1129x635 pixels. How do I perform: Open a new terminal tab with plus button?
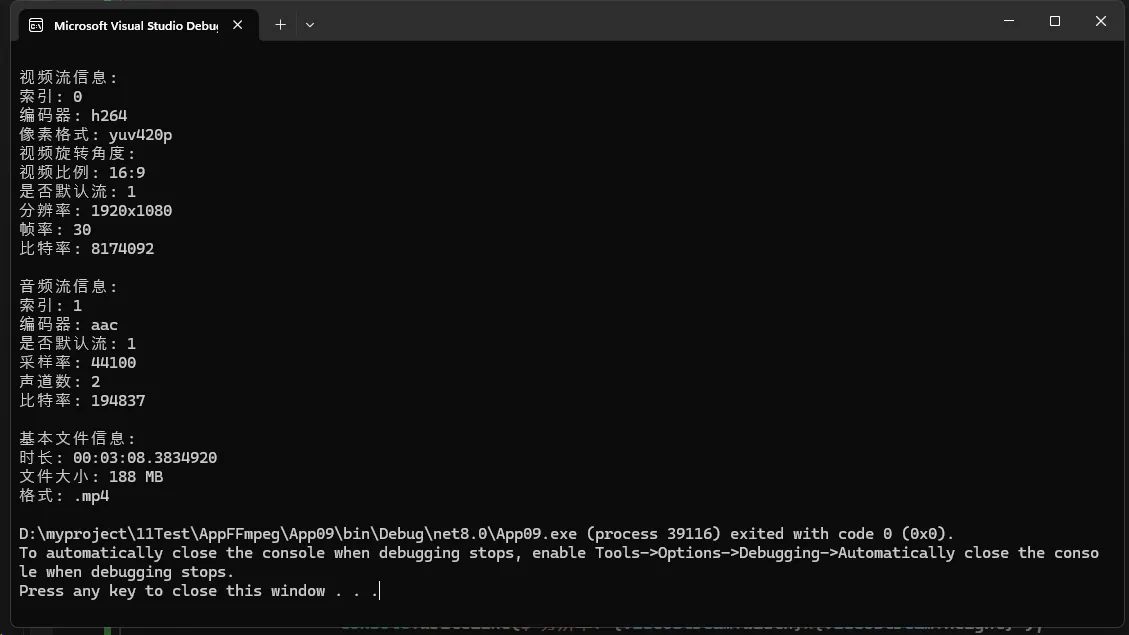point(280,25)
